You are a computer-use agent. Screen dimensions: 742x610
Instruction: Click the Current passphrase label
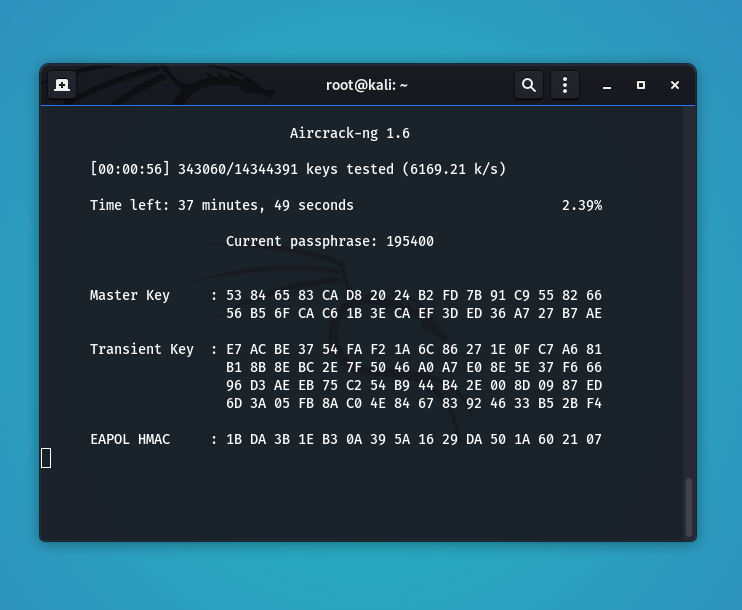pos(301,241)
